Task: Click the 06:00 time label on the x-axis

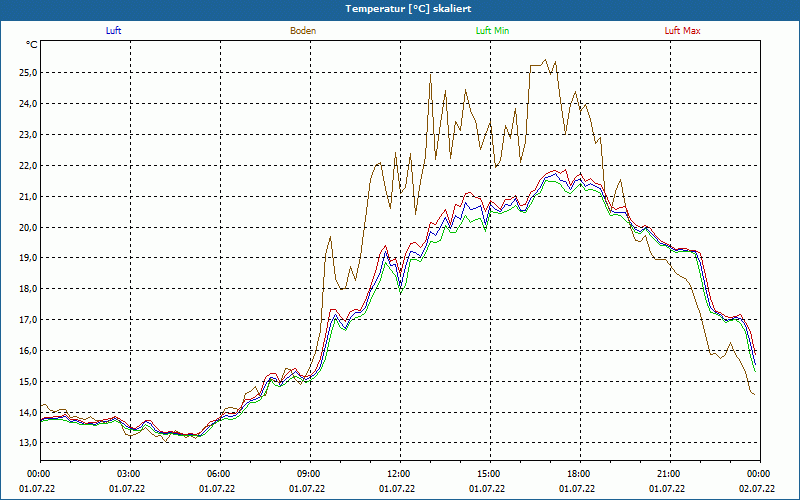Action: (x=220, y=474)
